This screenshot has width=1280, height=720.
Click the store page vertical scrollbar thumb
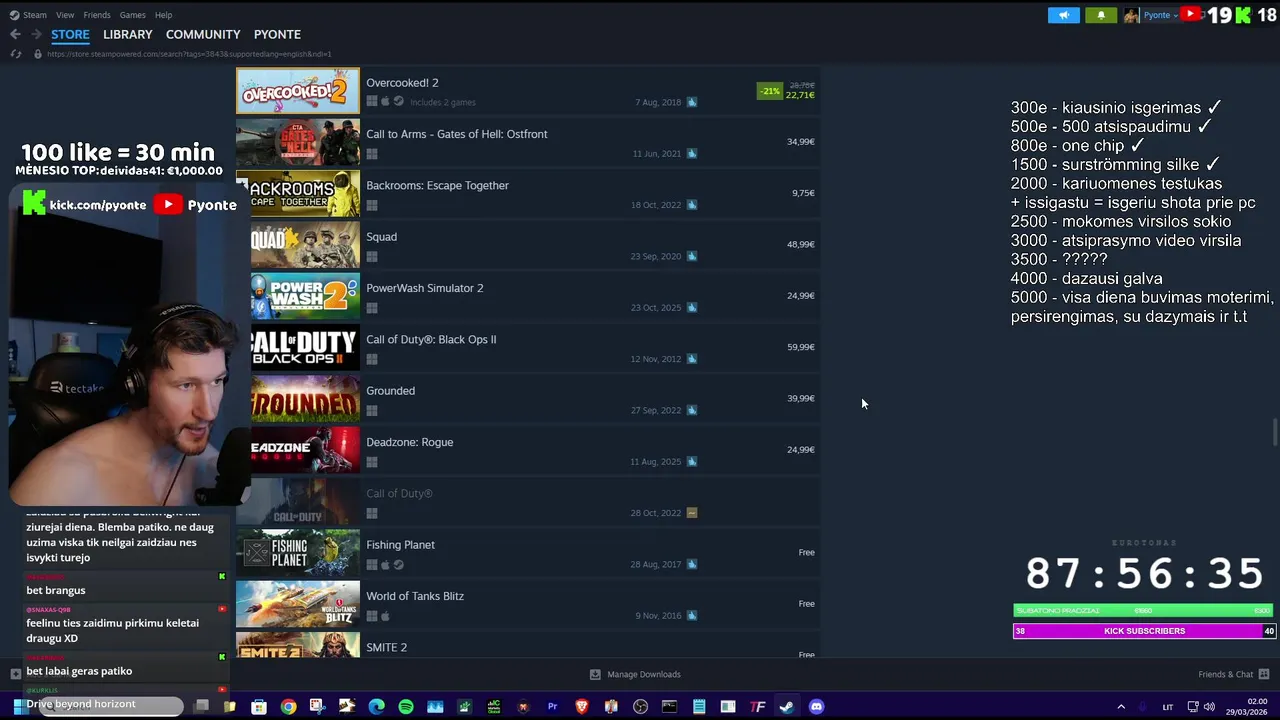click(x=1275, y=432)
